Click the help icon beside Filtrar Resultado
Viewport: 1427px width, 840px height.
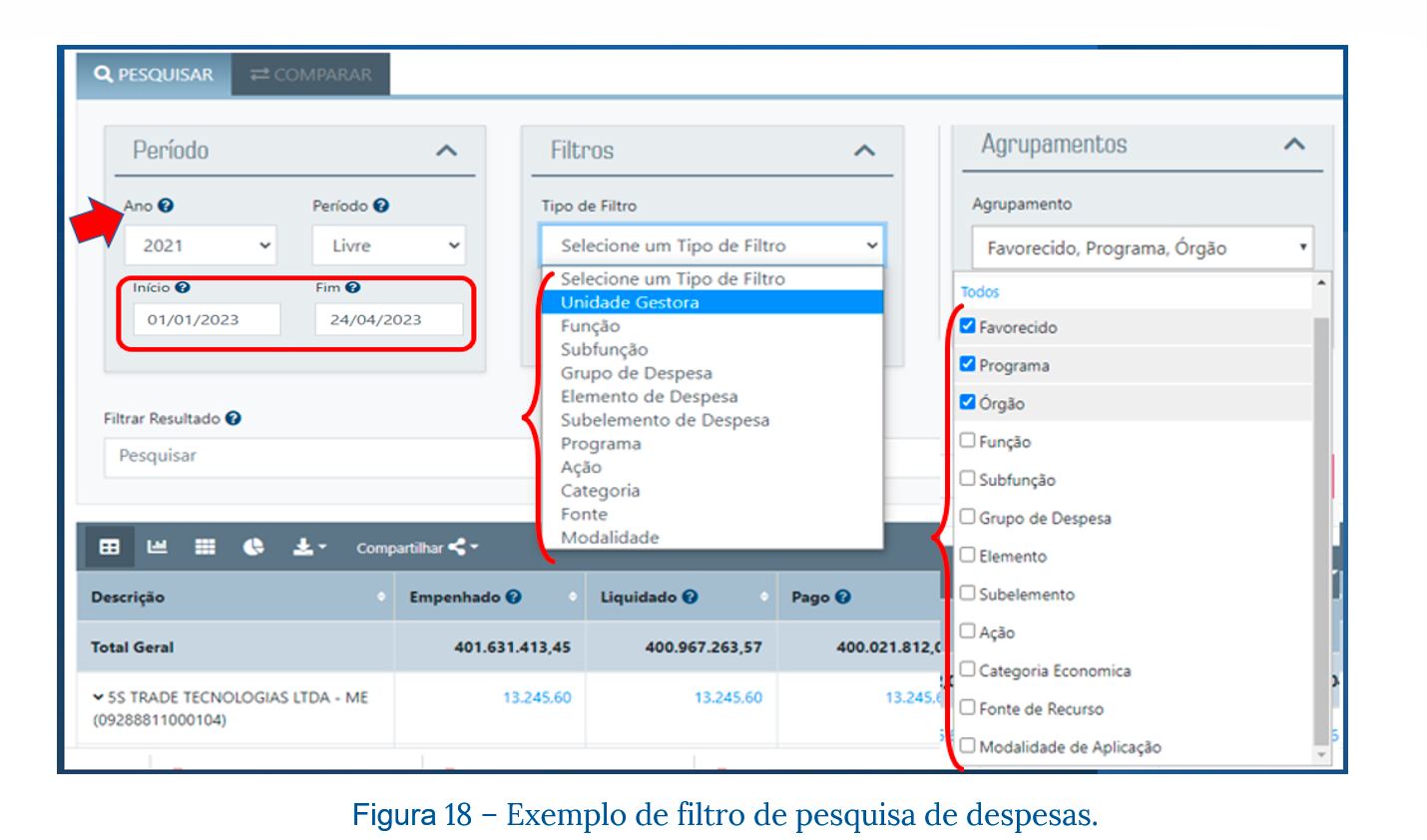(233, 418)
